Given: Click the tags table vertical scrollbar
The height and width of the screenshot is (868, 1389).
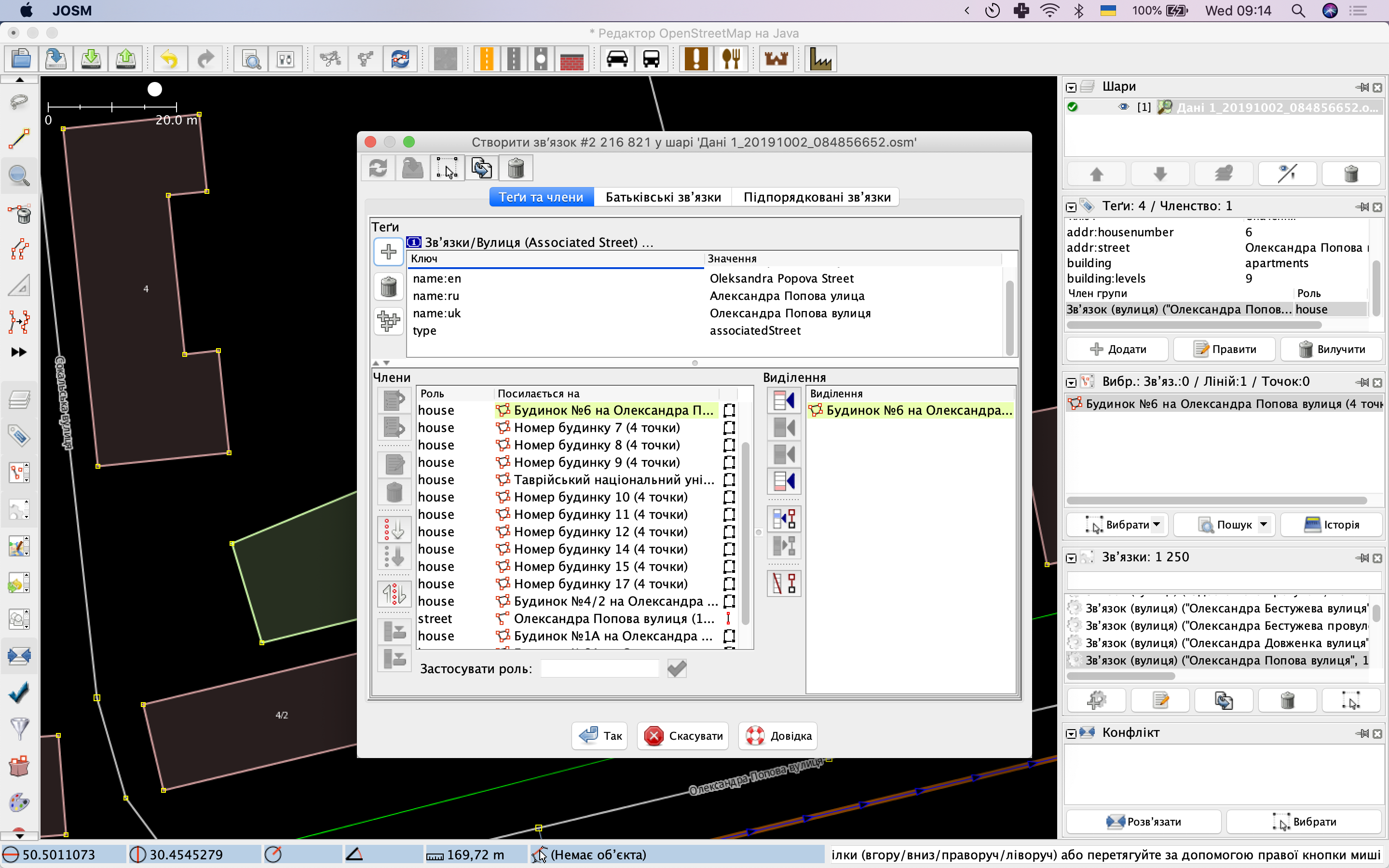Looking at the screenshot, I should click(x=1009, y=317).
